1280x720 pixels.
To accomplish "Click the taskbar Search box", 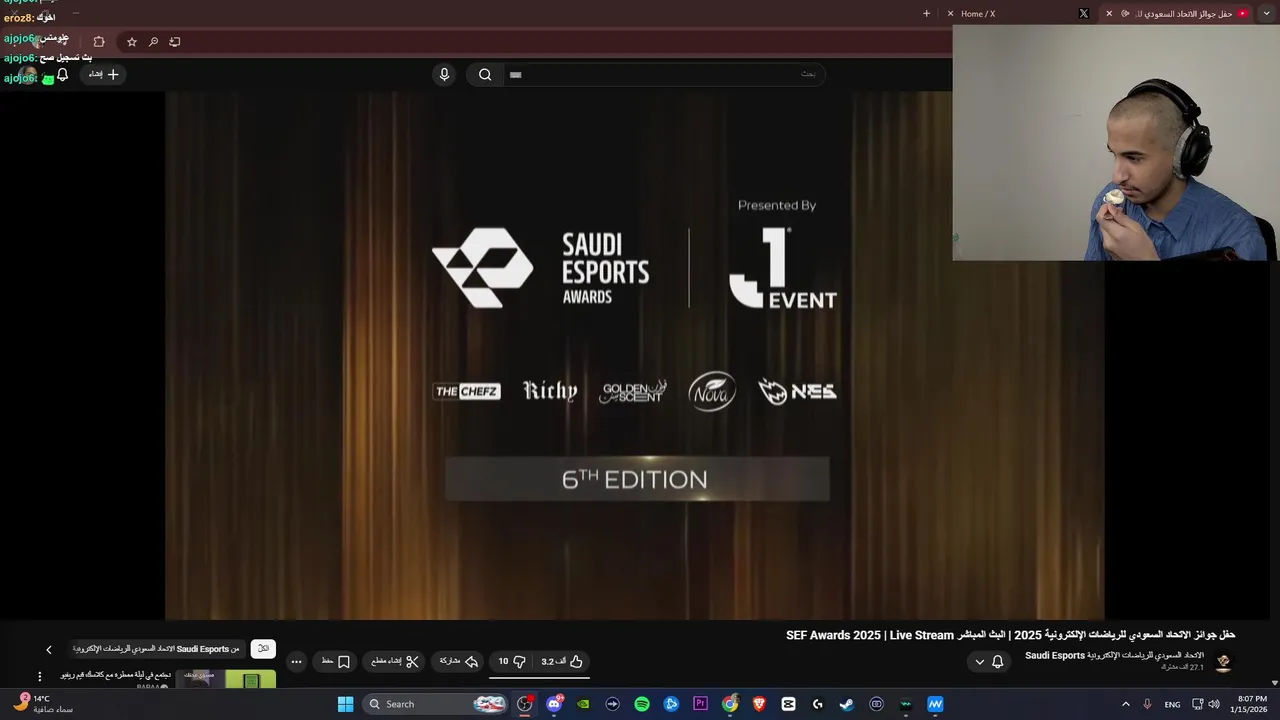I will pyautogui.click(x=437, y=704).
